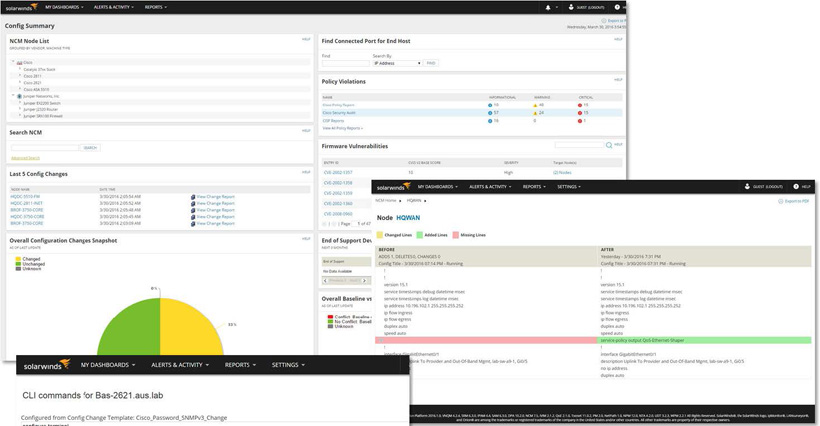Click the Search NCM text field

tap(45, 147)
